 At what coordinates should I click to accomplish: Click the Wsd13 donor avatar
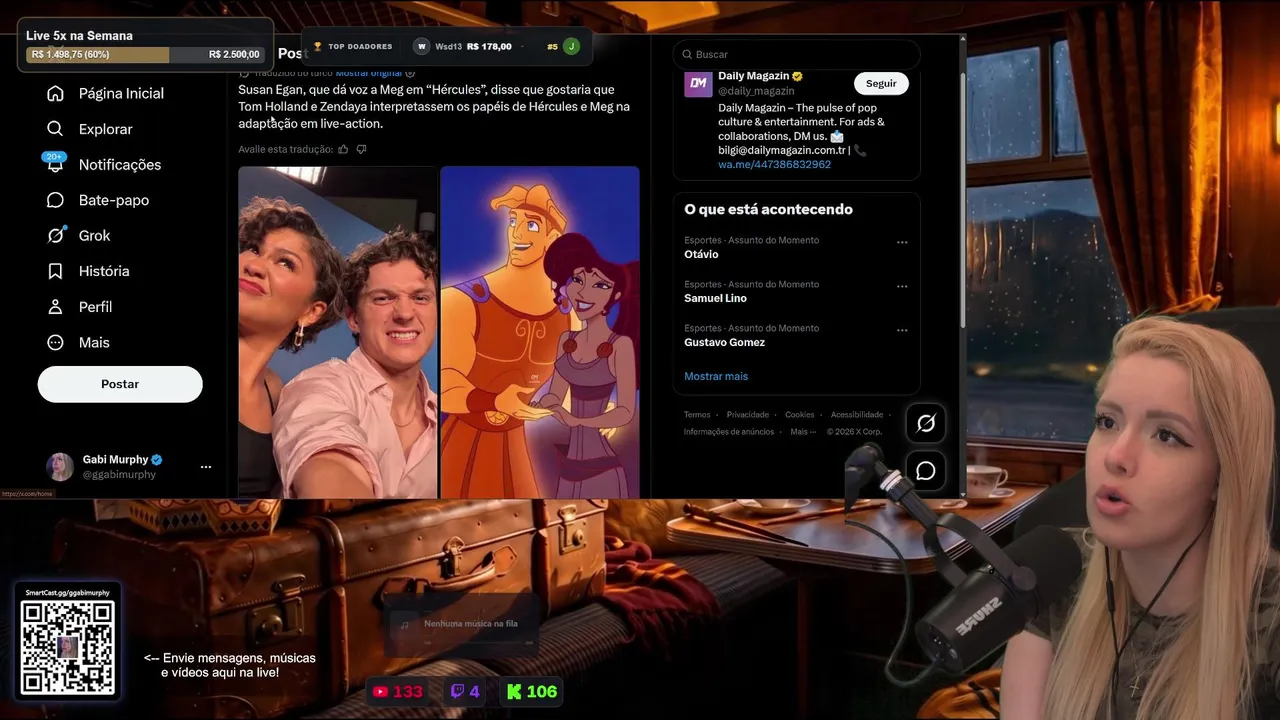422,46
